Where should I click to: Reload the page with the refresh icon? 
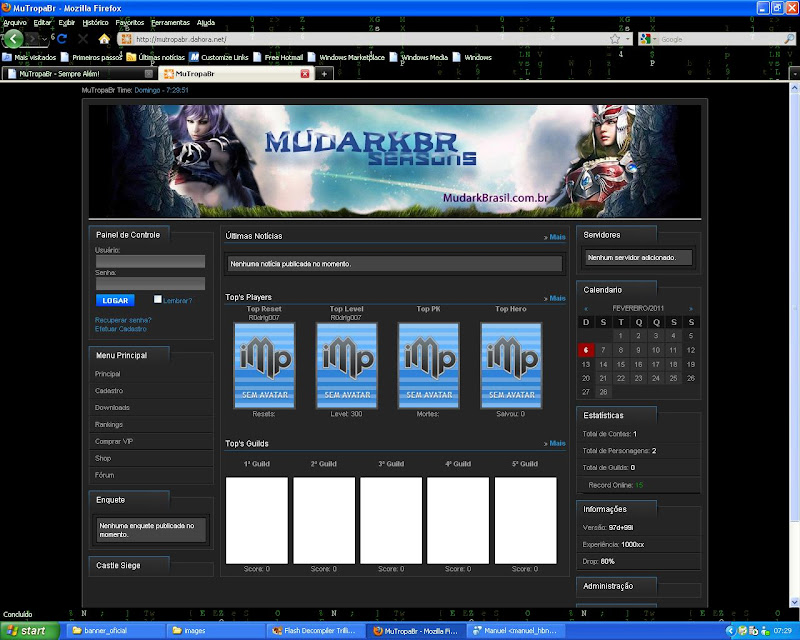(x=62, y=39)
